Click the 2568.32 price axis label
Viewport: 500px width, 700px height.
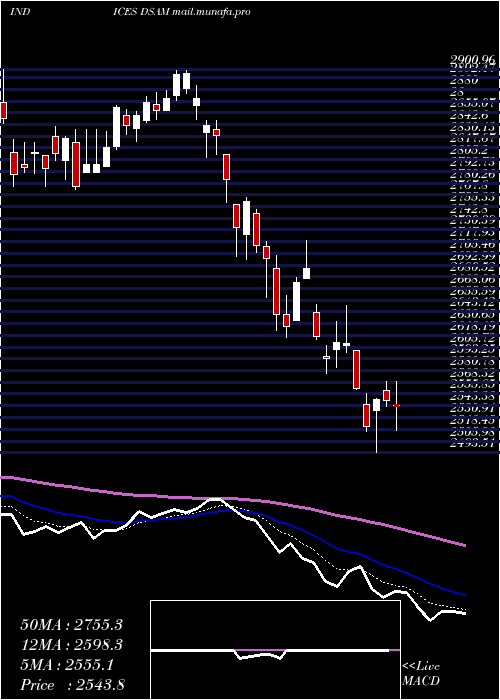tap(474, 373)
